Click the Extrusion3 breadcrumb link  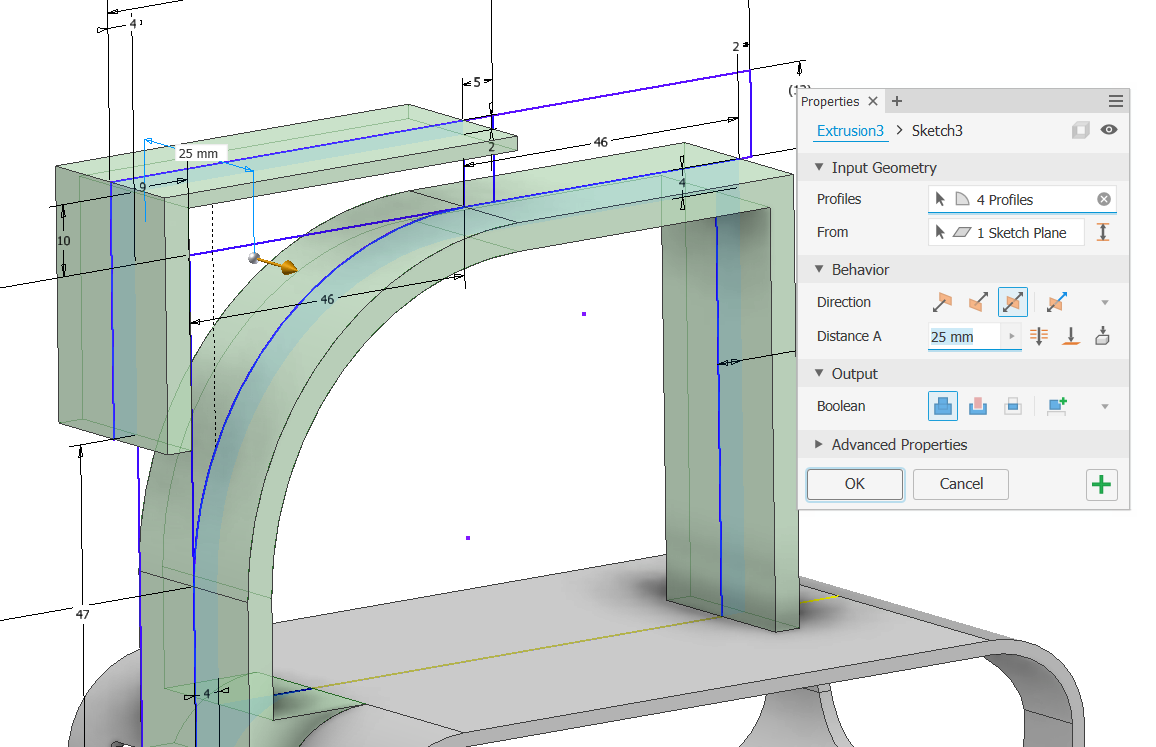pyautogui.click(x=850, y=131)
